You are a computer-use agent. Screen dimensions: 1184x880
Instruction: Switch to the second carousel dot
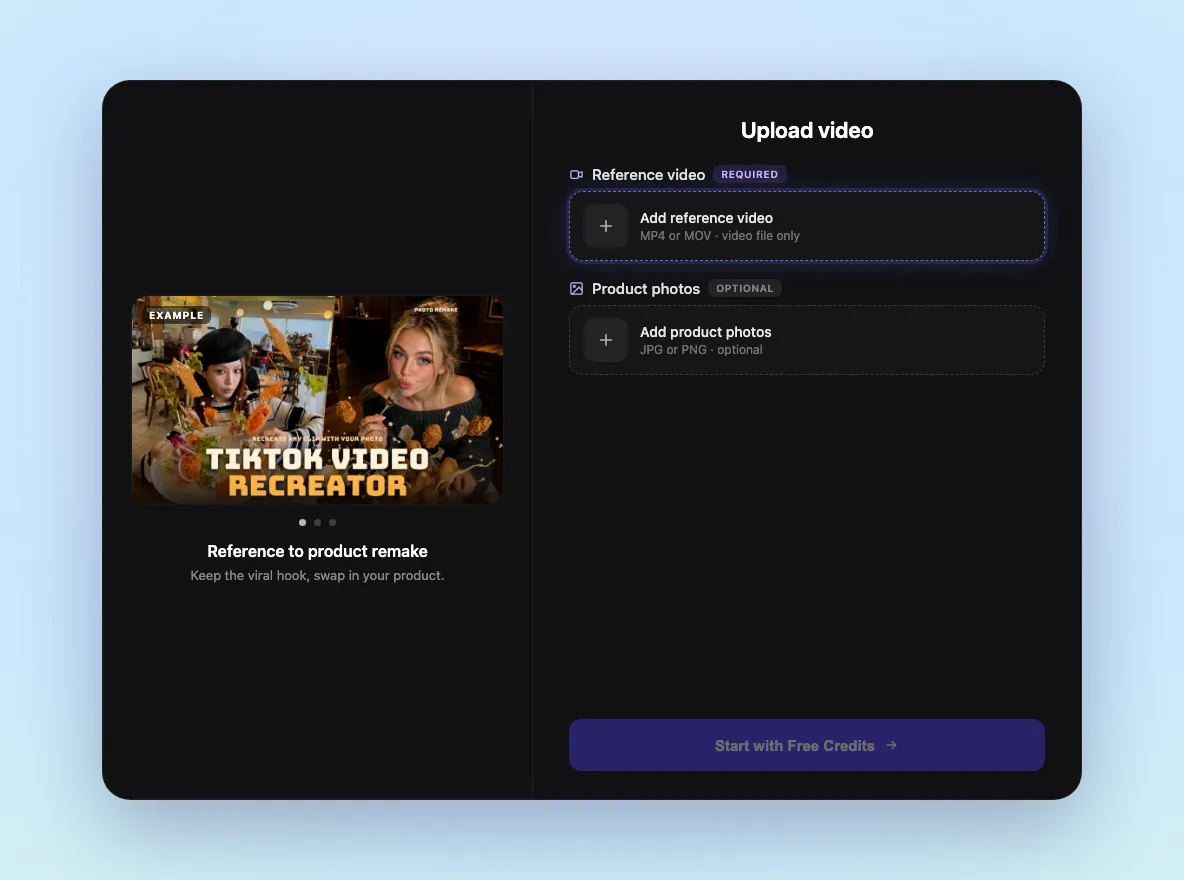pyautogui.click(x=317, y=522)
